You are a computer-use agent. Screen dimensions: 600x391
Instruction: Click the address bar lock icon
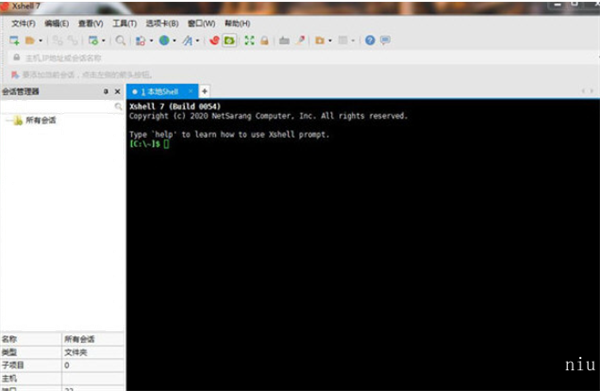pyautogui.click(x=16, y=57)
